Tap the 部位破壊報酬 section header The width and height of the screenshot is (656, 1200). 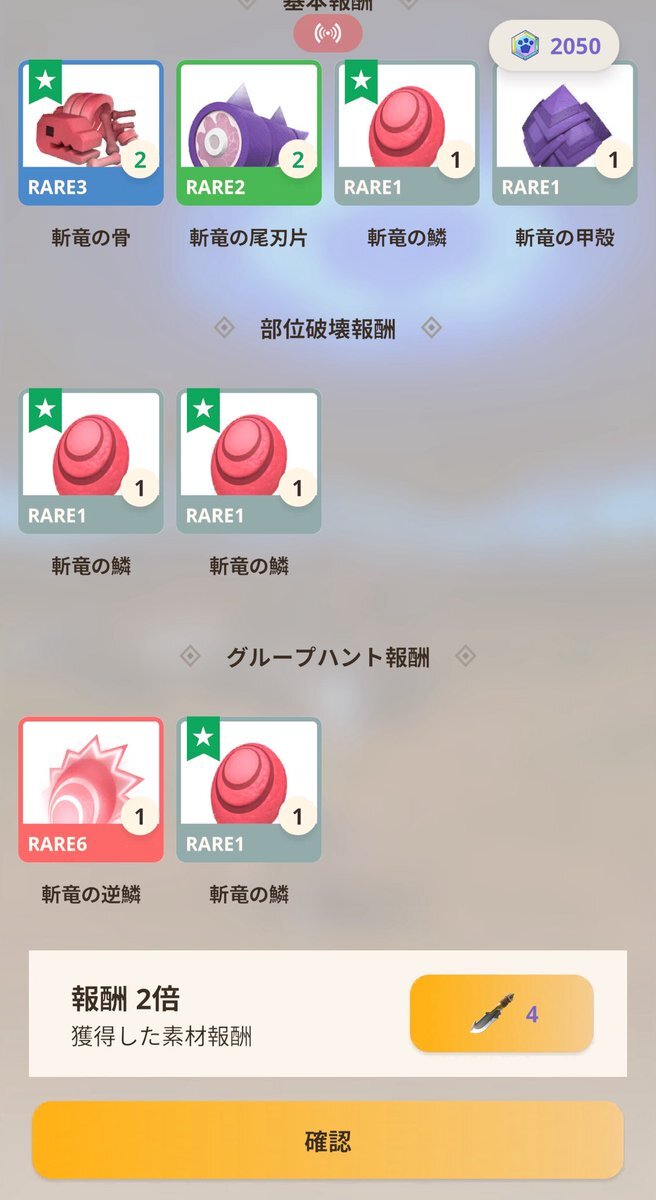click(328, 329)
